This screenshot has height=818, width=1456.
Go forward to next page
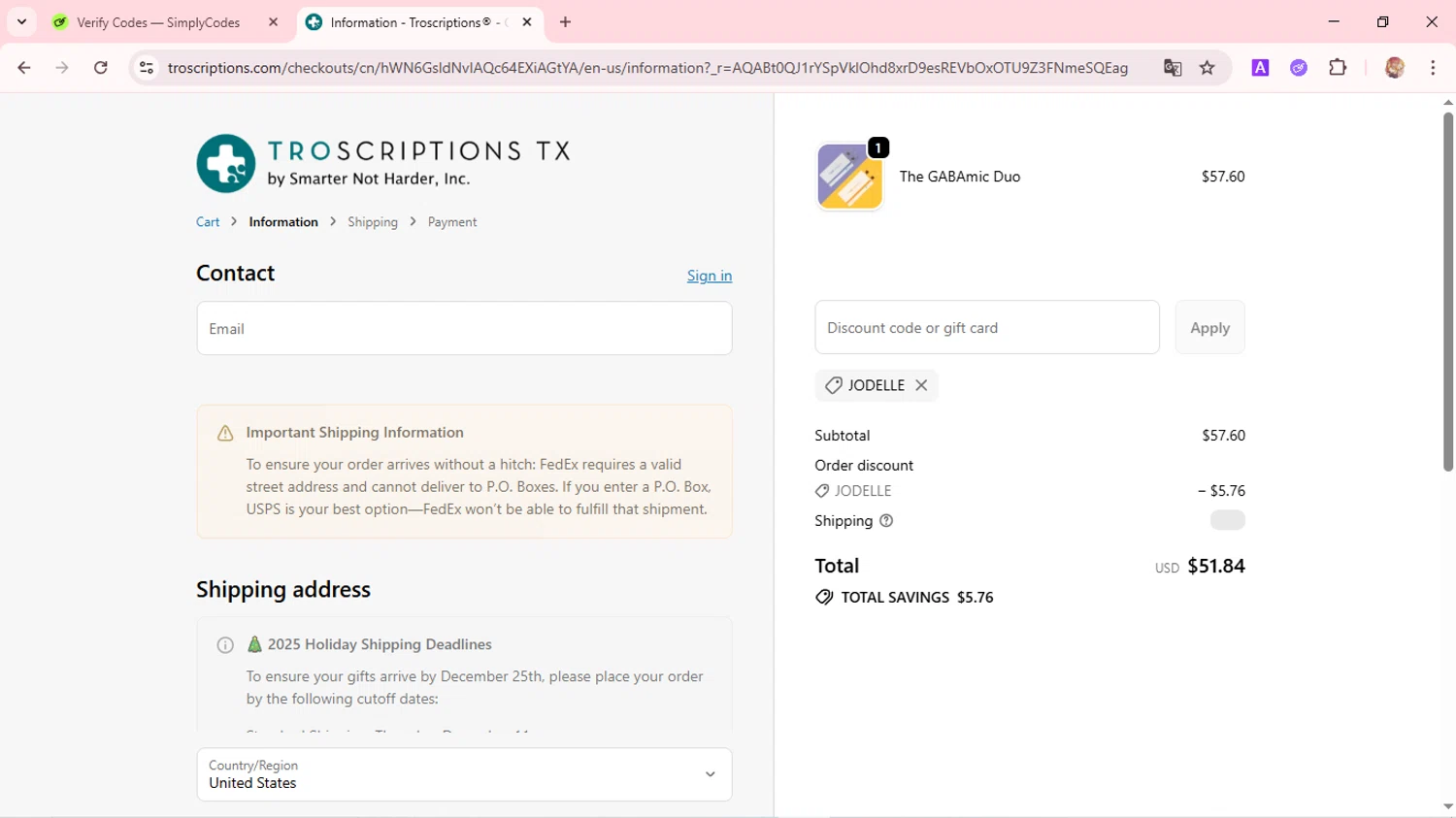click(62, 68)
